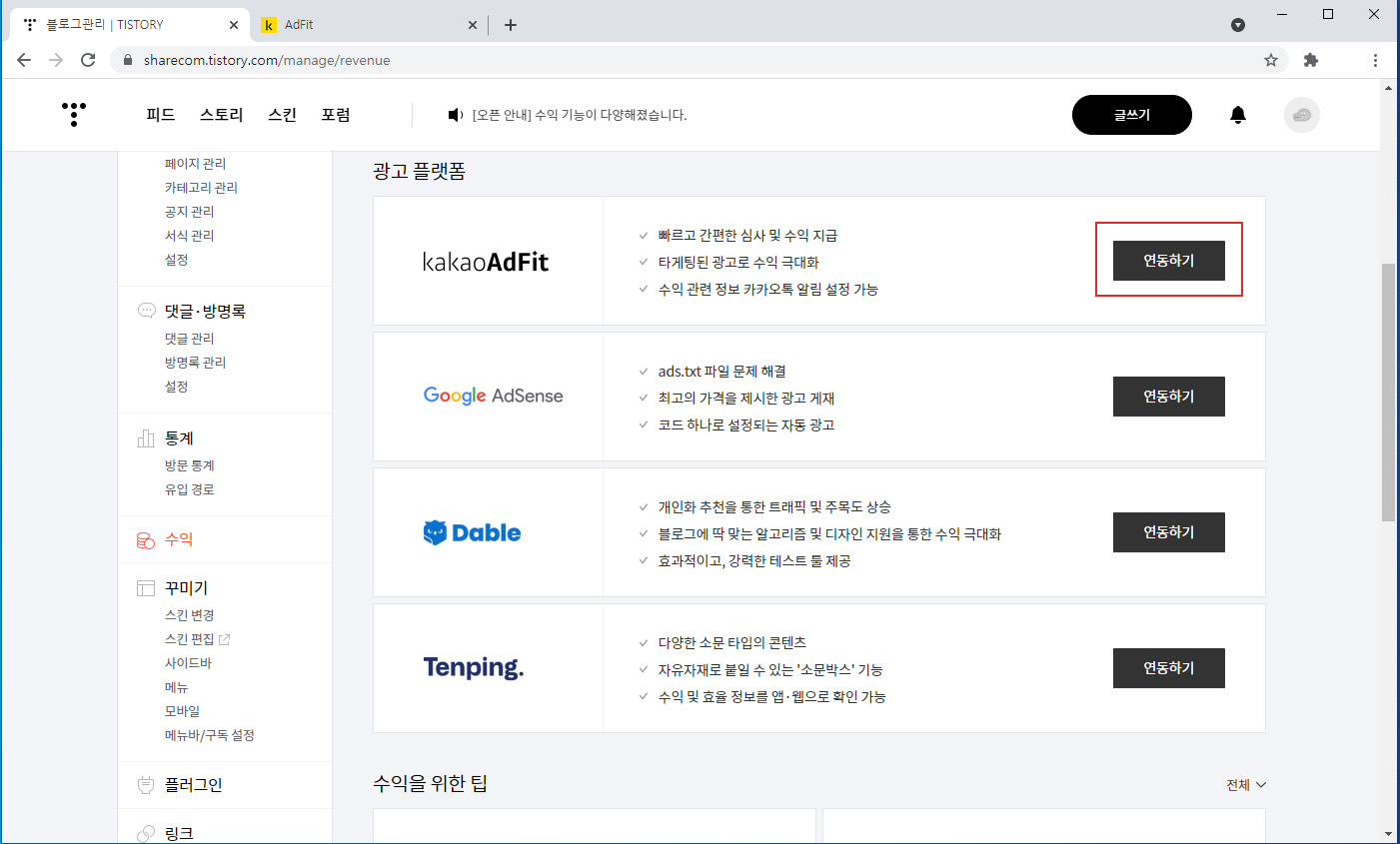1400x844 pixels.
Task: Select 수익 in the sidebar
Action: 179,539
